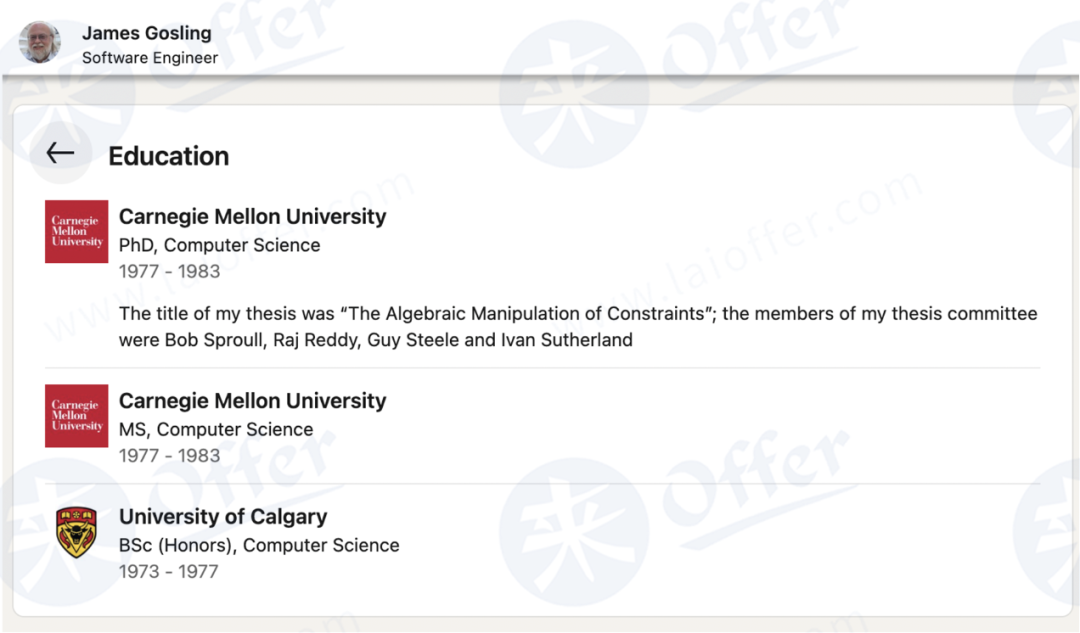Click the James Gosling name in header
The image size is (1080, 633).
(x=147, y=33)
